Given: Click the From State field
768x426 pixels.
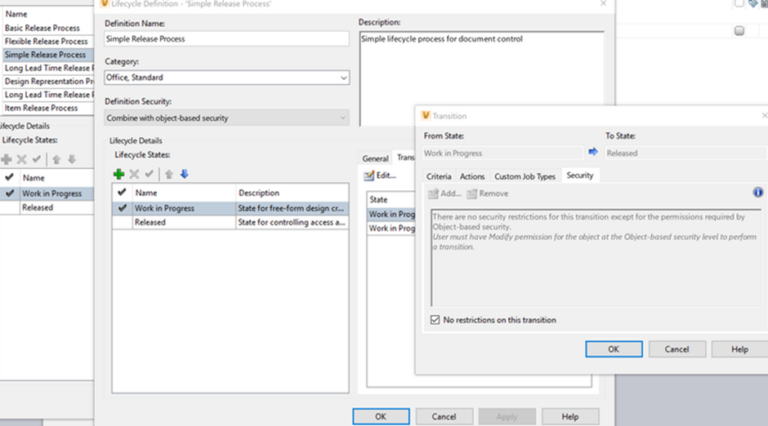Looking at the screenshot, I should [503, 153].
